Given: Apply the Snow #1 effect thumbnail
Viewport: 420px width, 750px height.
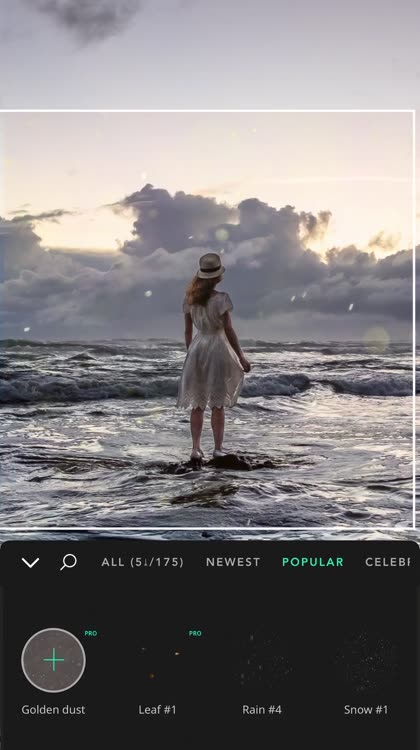Looking at the screenshot, I should (366, 660).
